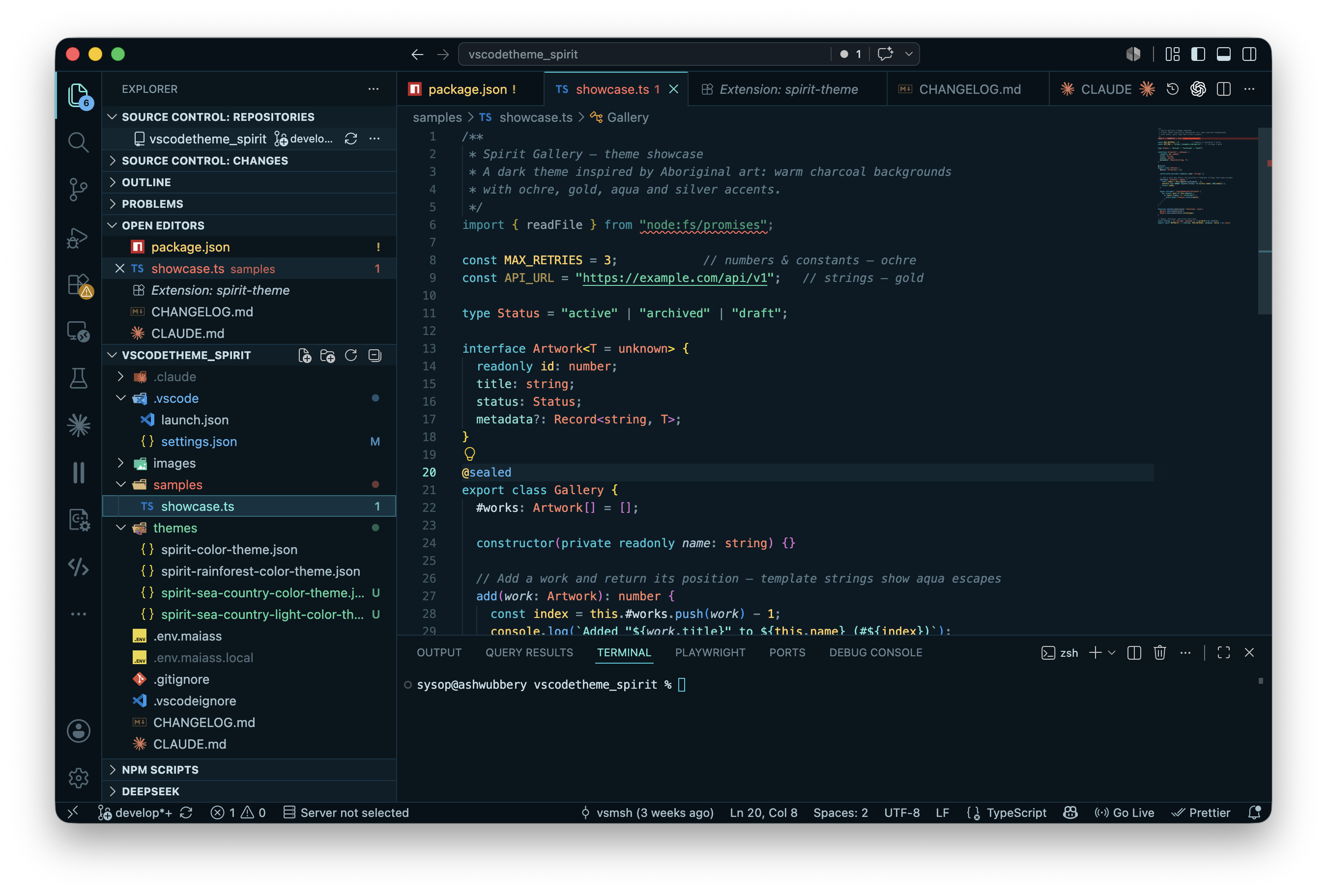This screenshot has width=1327, height=896.
Task: Switch to CHANGELOG.md editor tab
Action: (x=968, y=89)
